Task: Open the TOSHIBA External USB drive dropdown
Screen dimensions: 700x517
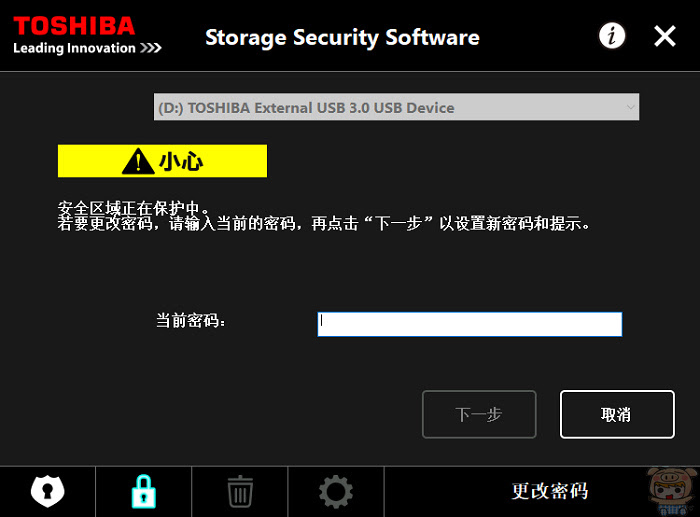Action: pos(396,107)
